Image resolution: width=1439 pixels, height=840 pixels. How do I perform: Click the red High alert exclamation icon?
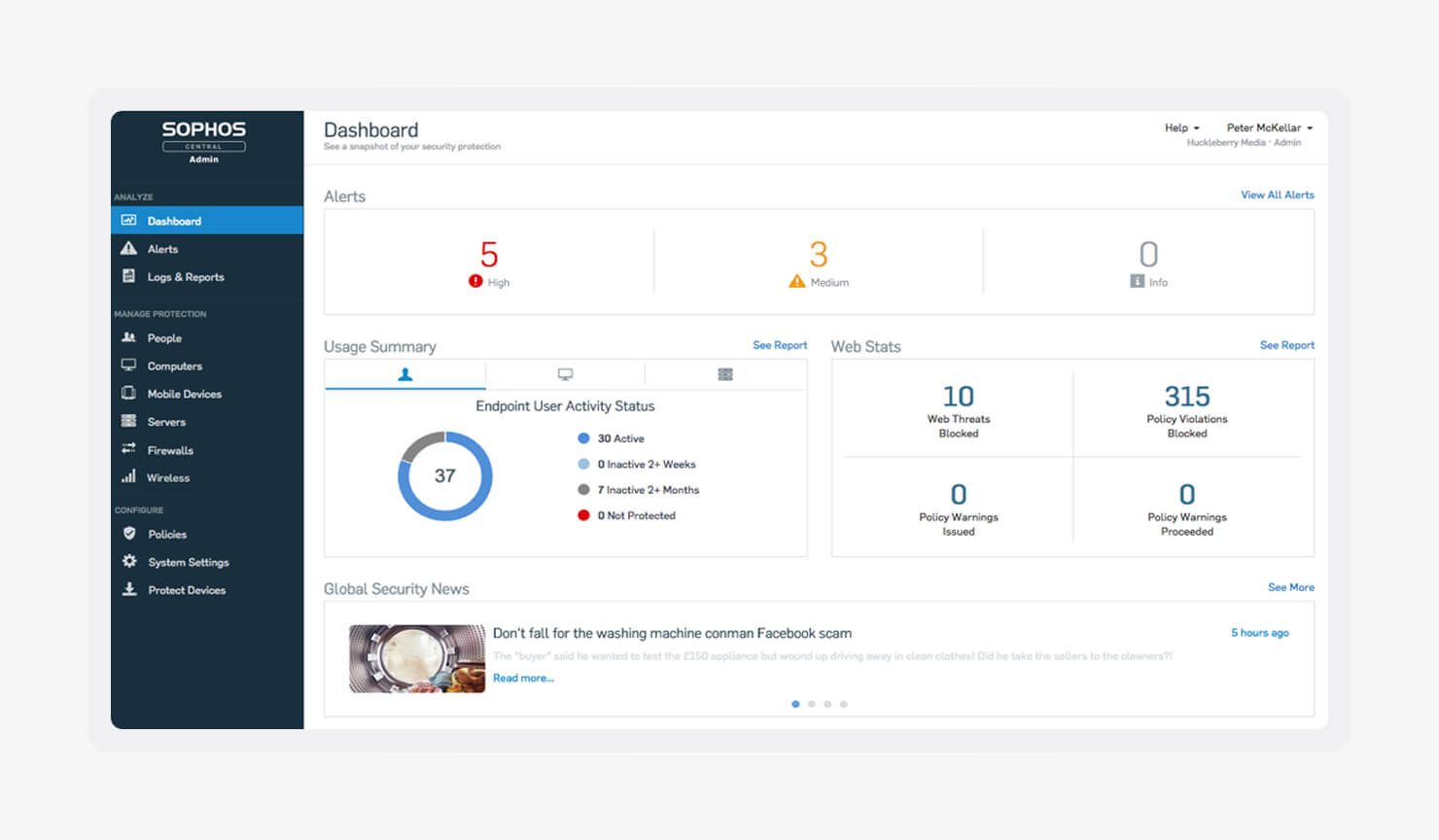click(x=475, y=281)
